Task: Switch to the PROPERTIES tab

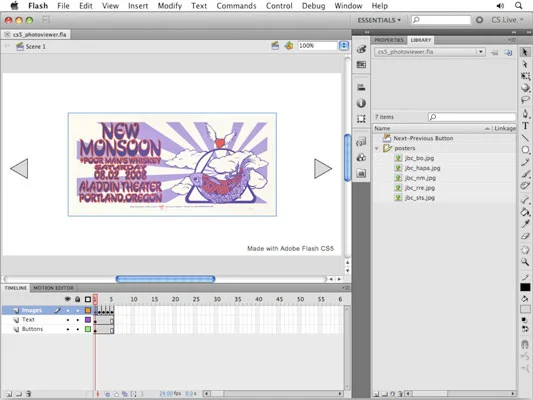Action: coord(389,40)
